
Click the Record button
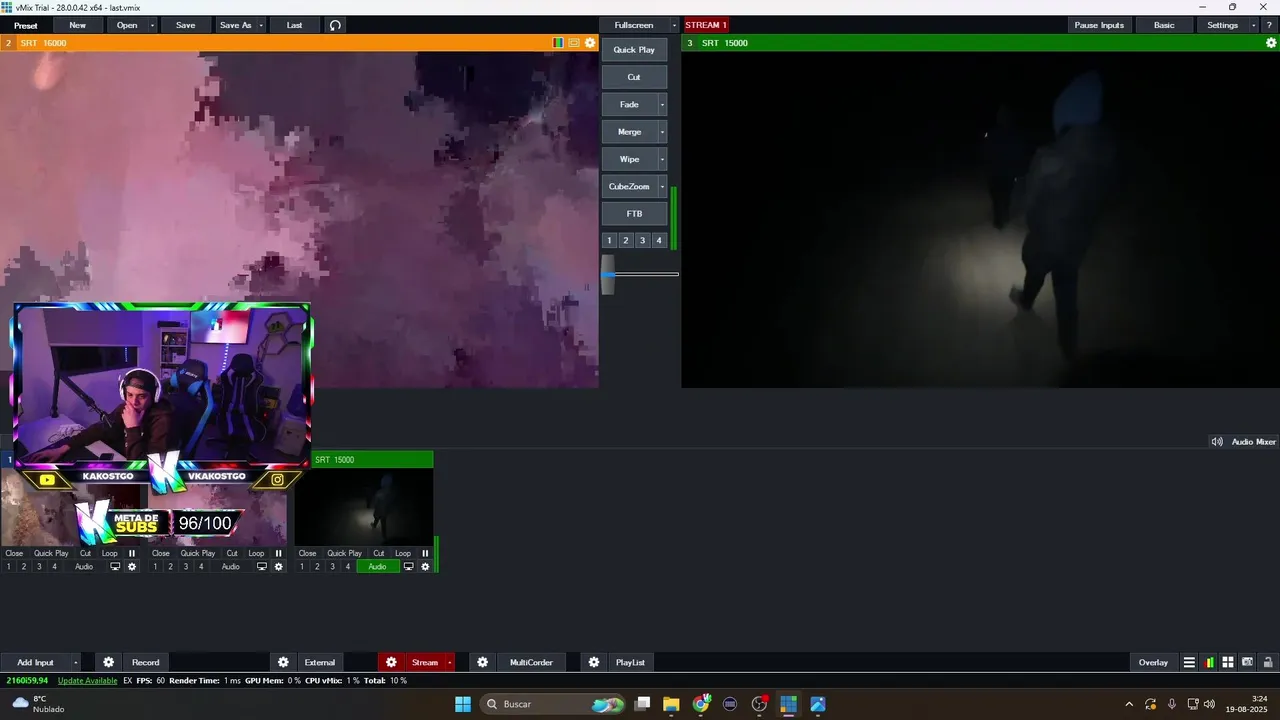point(146,662)
